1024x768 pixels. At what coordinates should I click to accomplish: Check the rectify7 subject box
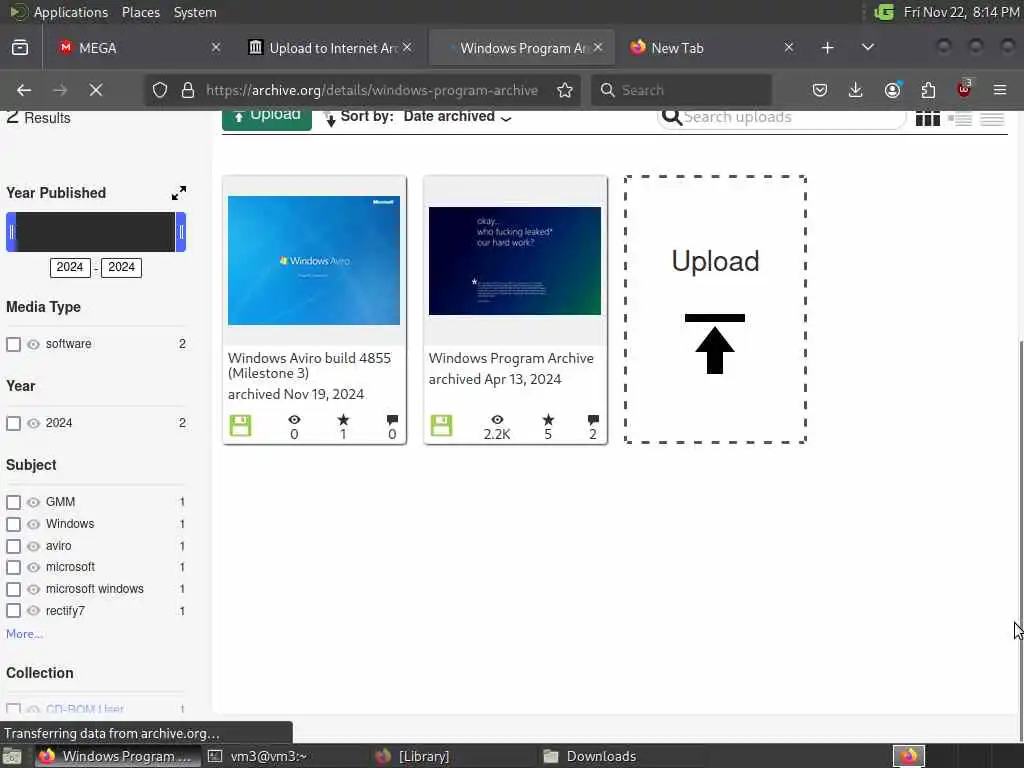point(13,611)
